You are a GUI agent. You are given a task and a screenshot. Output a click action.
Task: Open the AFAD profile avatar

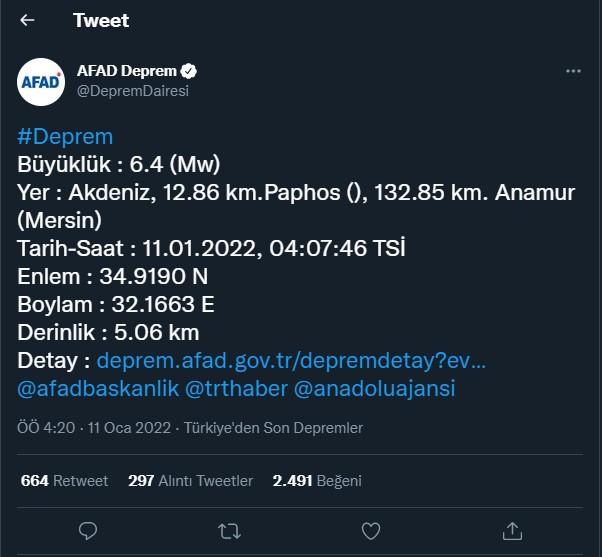pyautogui.click(x=41, y=81)
